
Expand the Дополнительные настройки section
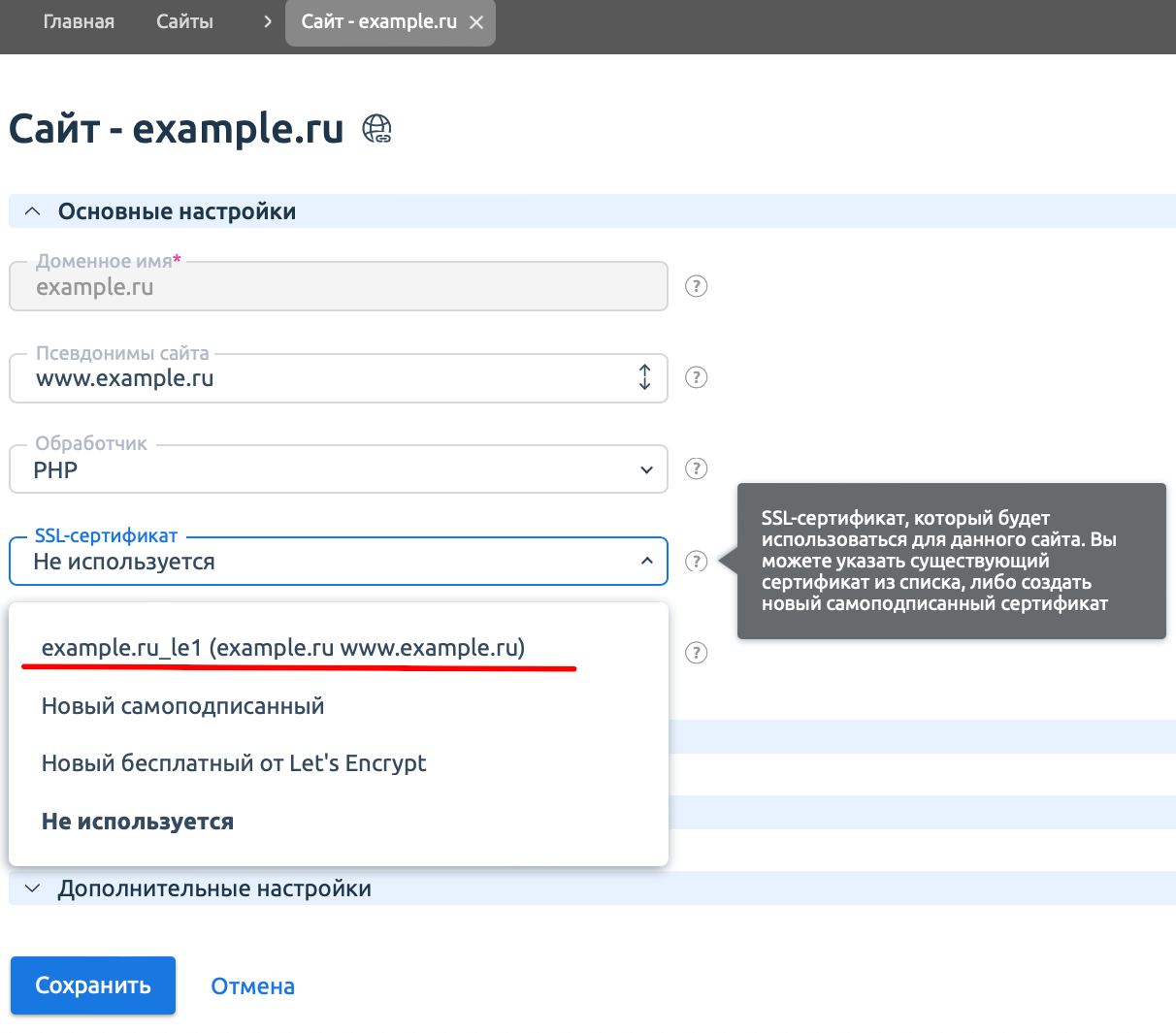click(x=592, y=888)
